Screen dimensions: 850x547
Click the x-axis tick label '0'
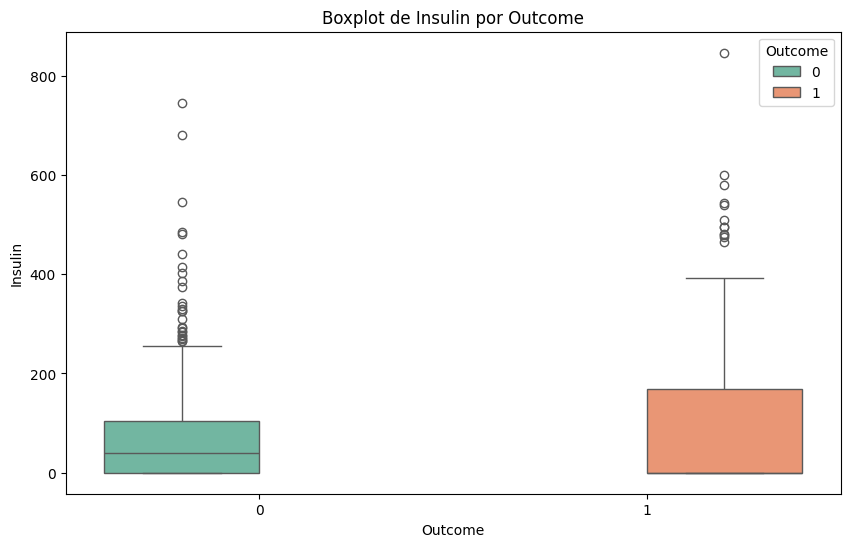[259, 508]
